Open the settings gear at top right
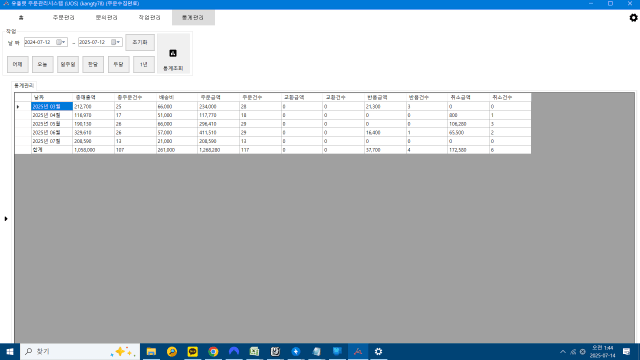Viewport: 640px width, 360px height. 633,18
